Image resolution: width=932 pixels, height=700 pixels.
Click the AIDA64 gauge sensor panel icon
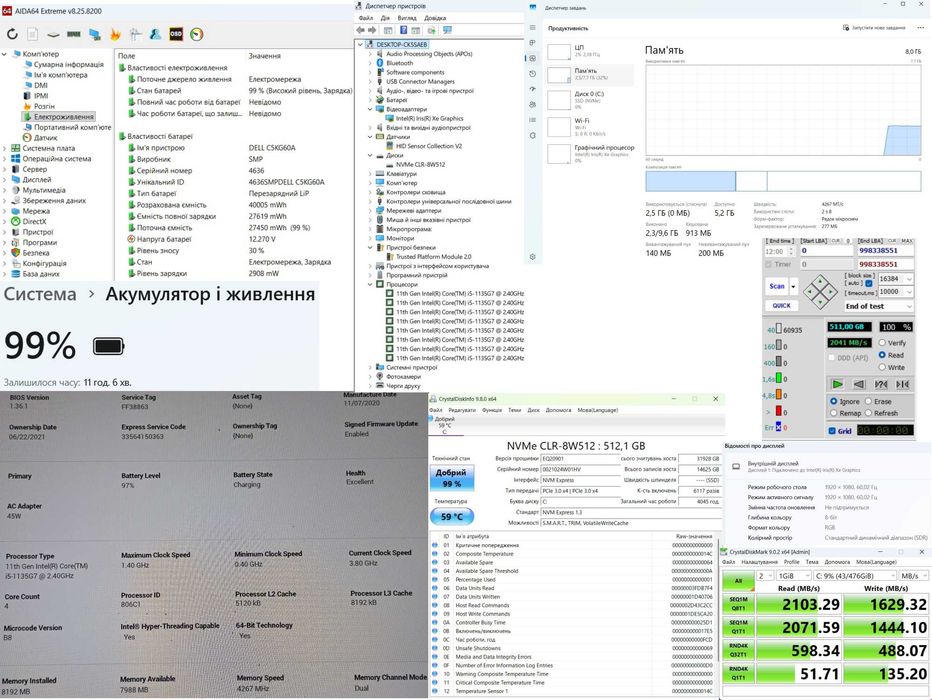197,34
